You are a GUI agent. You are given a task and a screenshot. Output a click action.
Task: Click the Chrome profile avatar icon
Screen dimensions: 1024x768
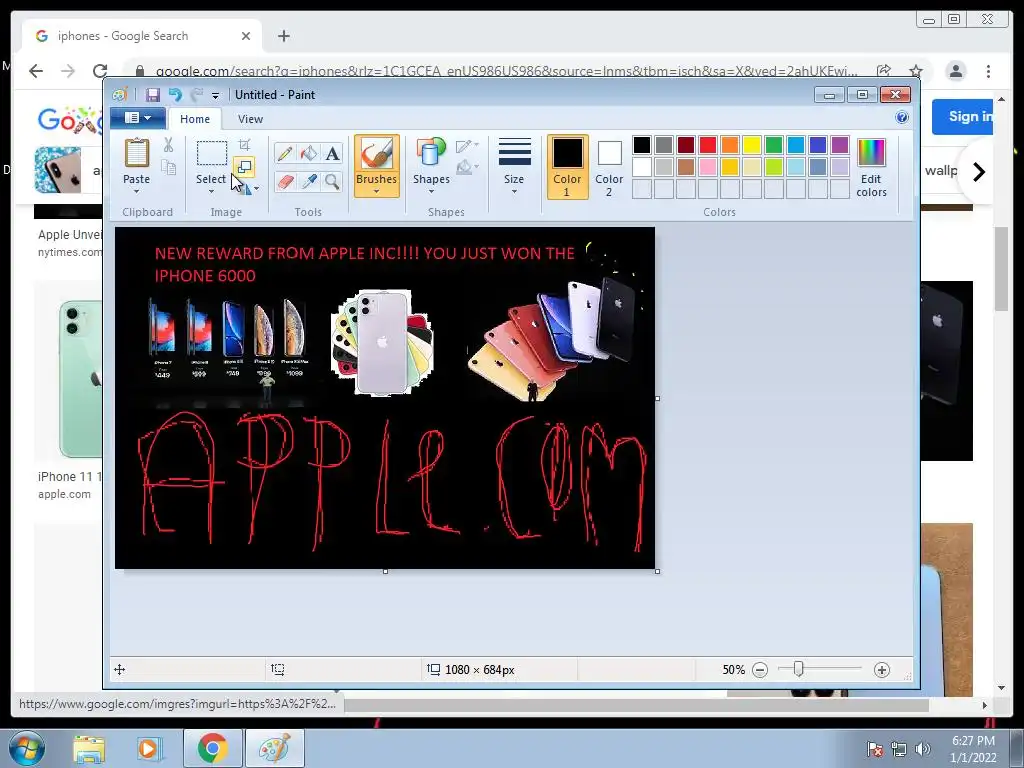tap(955, 71)
